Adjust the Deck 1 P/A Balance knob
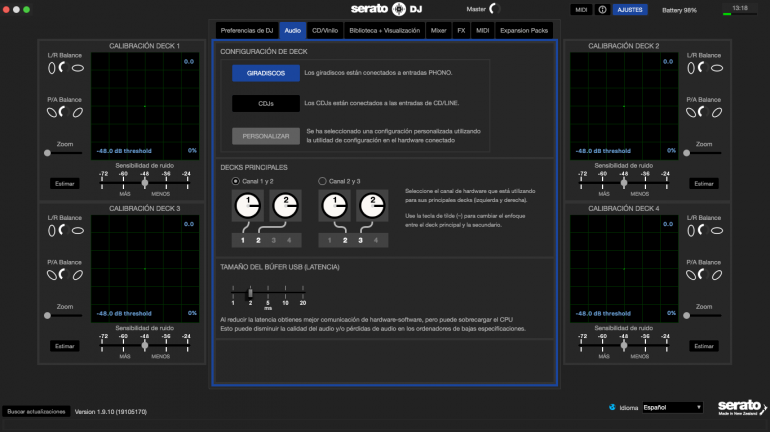This screenshot has width=770, height=432. point(64,112)
